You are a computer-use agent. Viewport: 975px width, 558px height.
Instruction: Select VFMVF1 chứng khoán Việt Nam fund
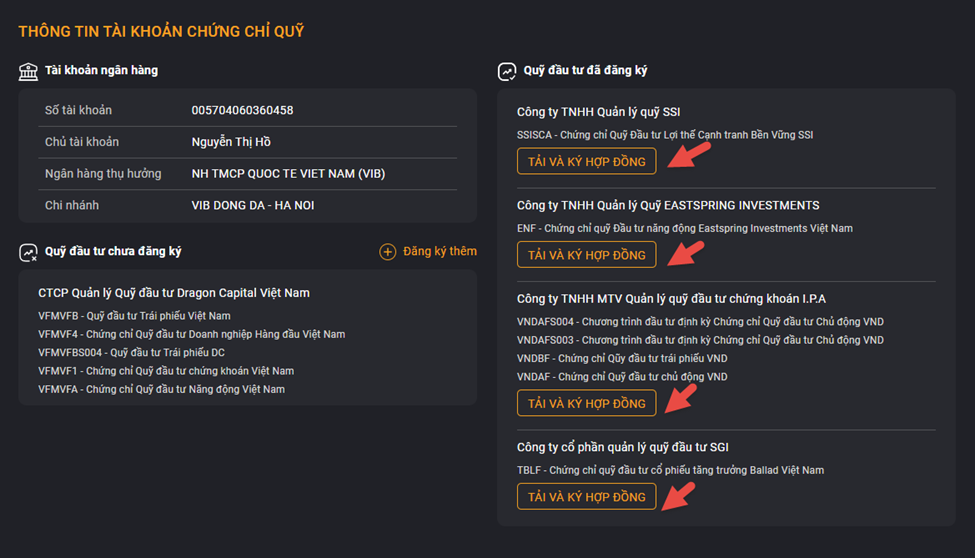tap(166, 371)
